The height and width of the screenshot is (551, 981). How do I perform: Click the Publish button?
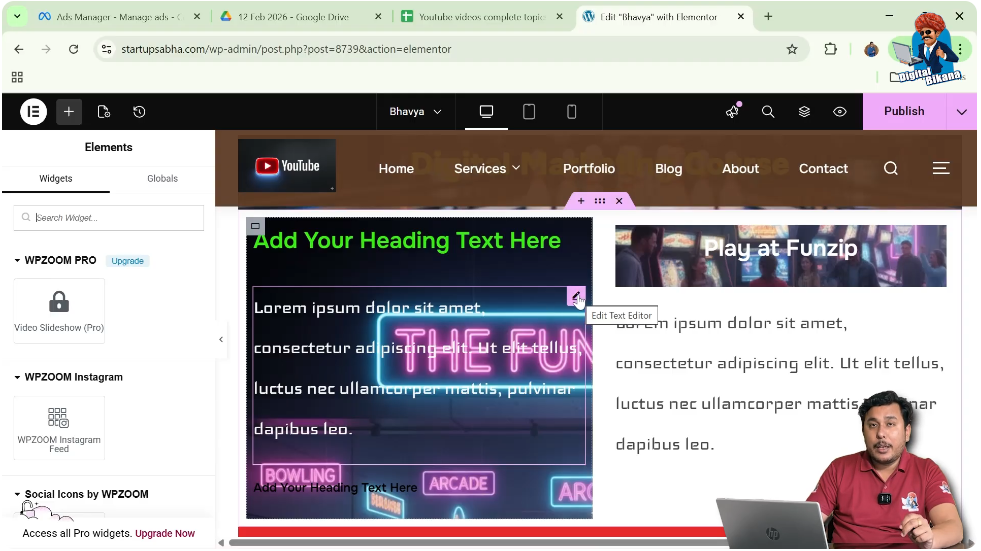pyautogui.click(x=903, y=112)
